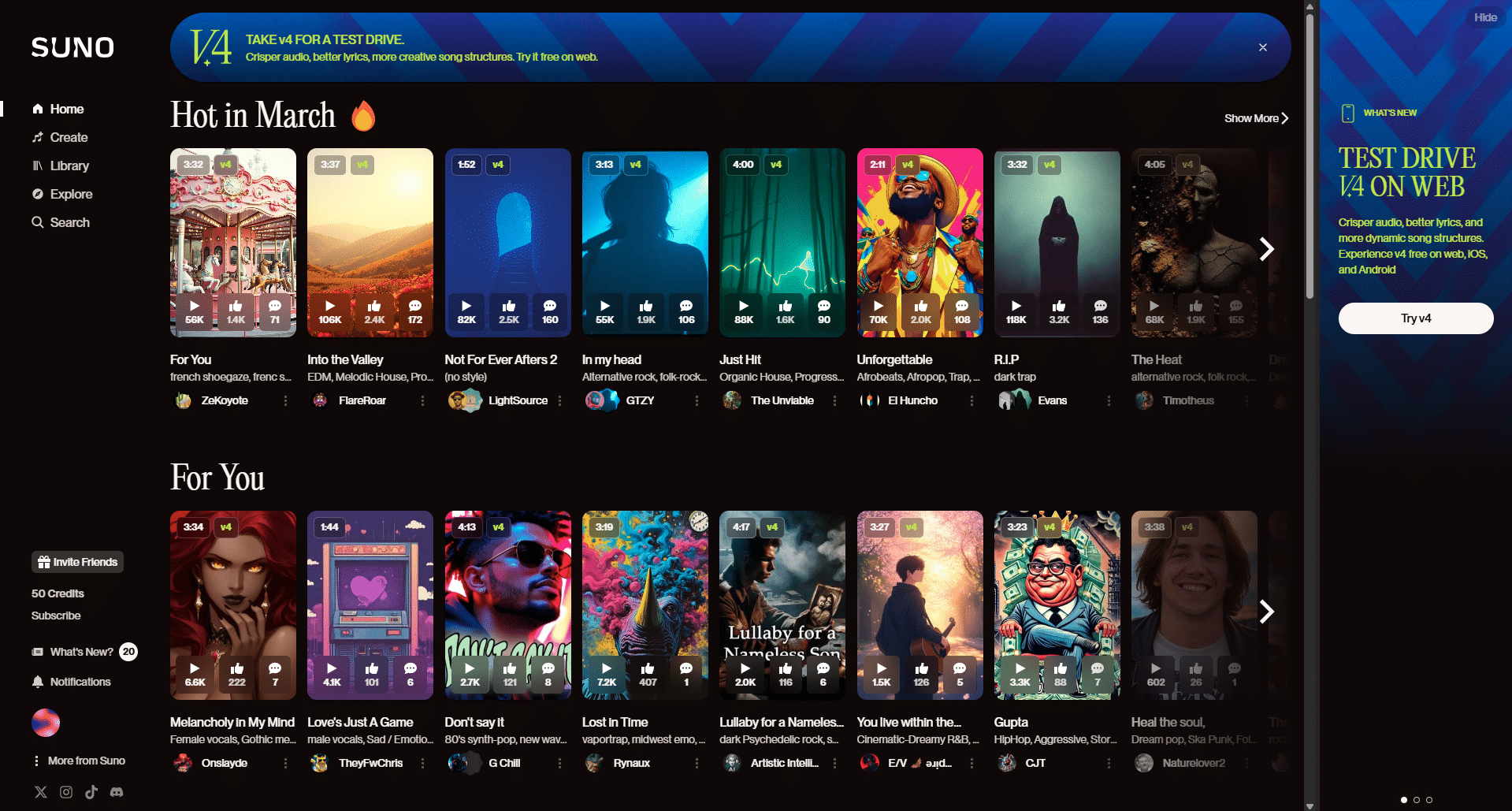The image size is (1512, 811).
Task: Open options menu for El Huncho's song
Action: [x=971, y=400]
